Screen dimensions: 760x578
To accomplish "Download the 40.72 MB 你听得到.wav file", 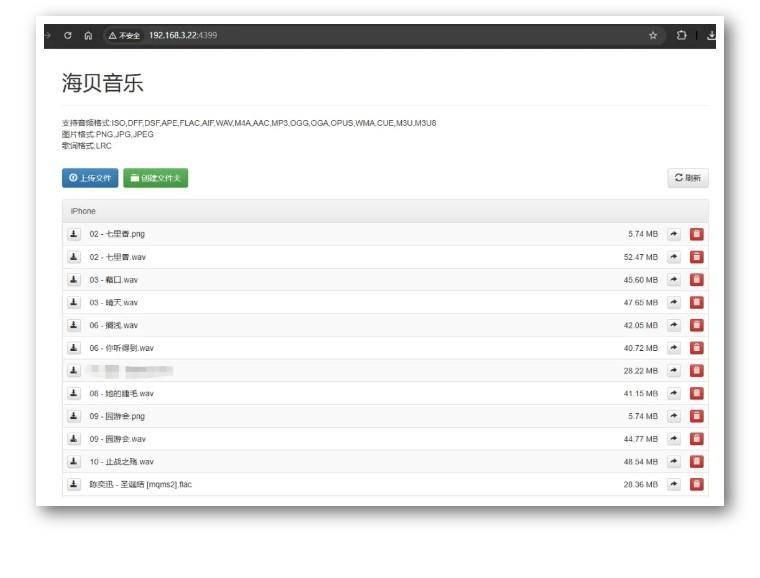I will click(x=74, y=348).
